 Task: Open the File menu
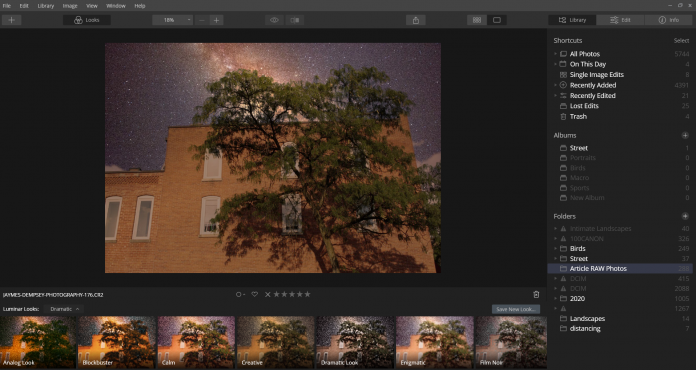coord(7,6)
